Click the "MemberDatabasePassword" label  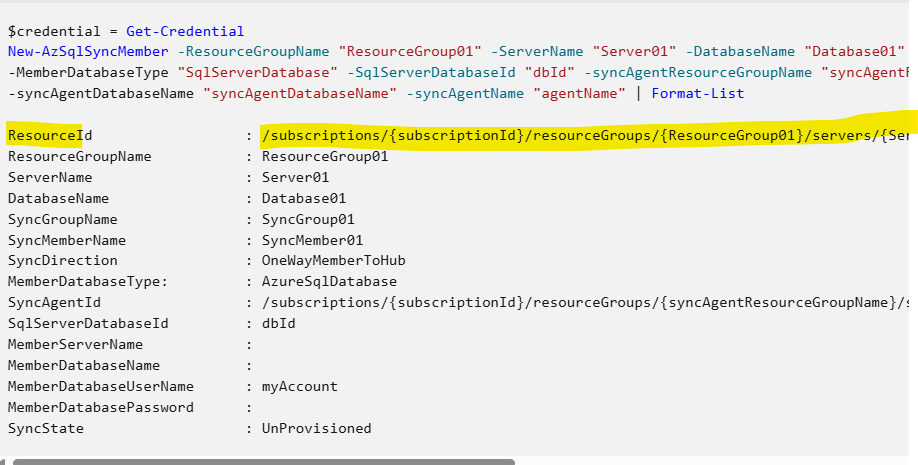tap(101, 408)
